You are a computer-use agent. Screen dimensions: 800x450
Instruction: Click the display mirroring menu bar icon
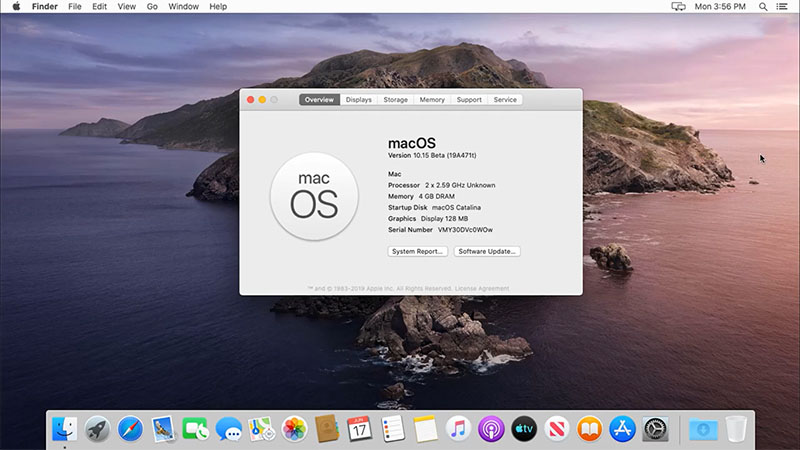point(678,7)
